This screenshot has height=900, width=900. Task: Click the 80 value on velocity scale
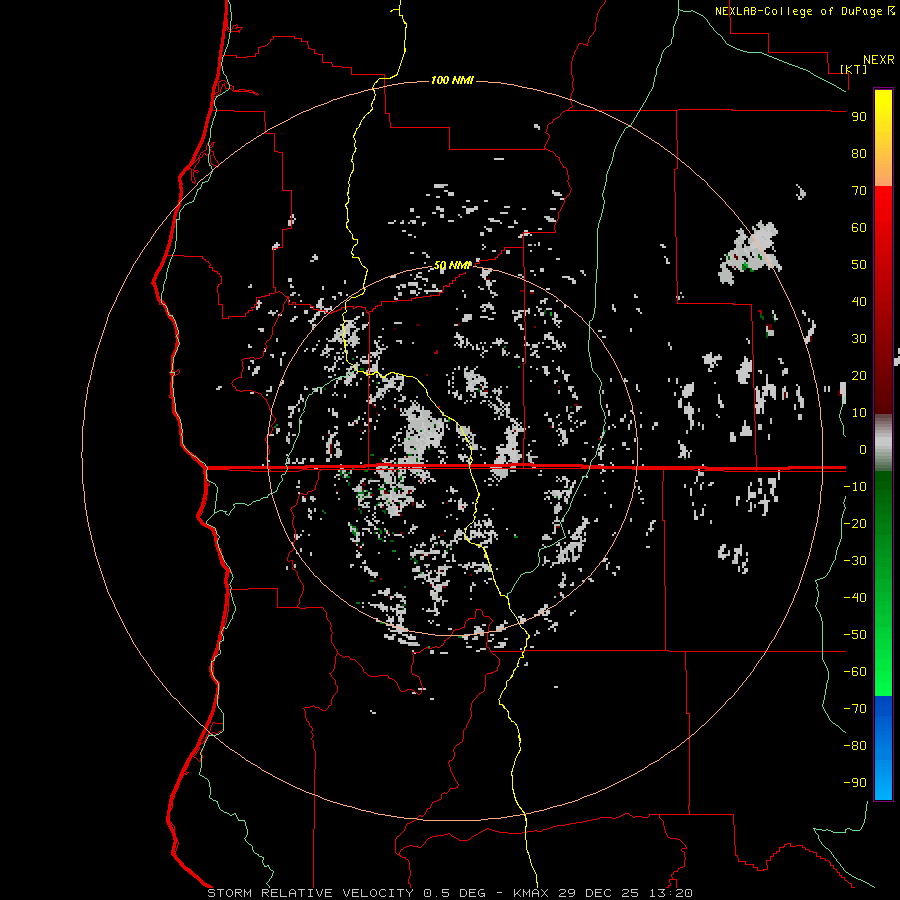coord(859,153)
